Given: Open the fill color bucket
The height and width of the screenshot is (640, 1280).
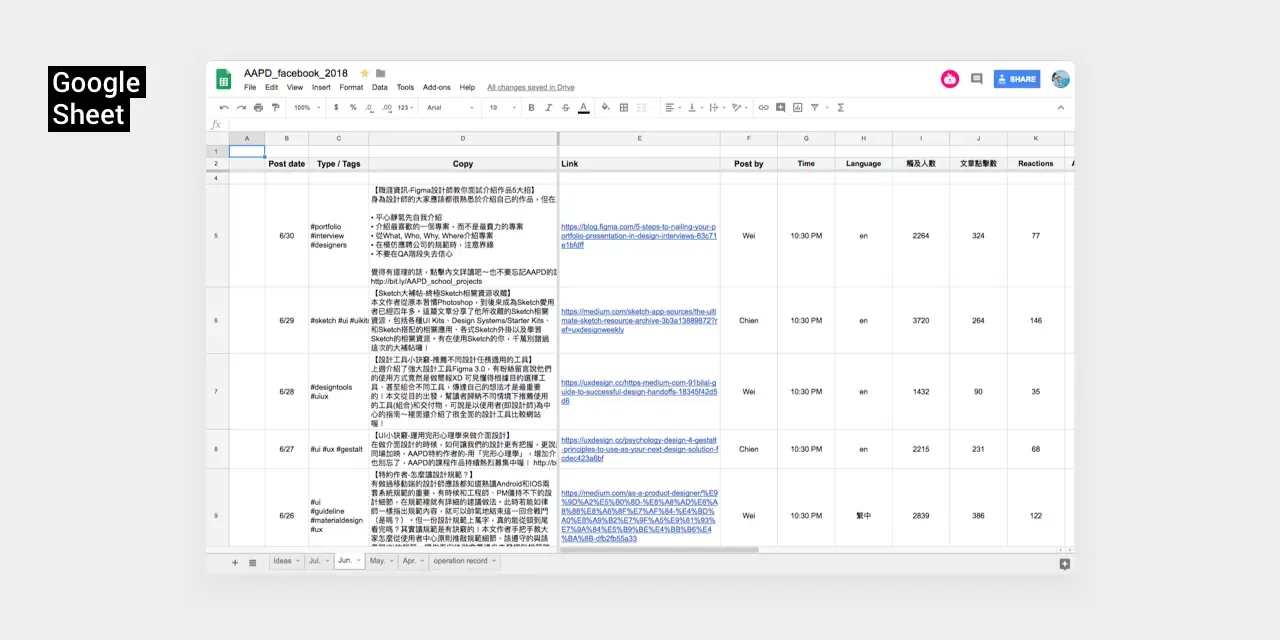Looking at the screenshot, I should click(x=606, y=107).
